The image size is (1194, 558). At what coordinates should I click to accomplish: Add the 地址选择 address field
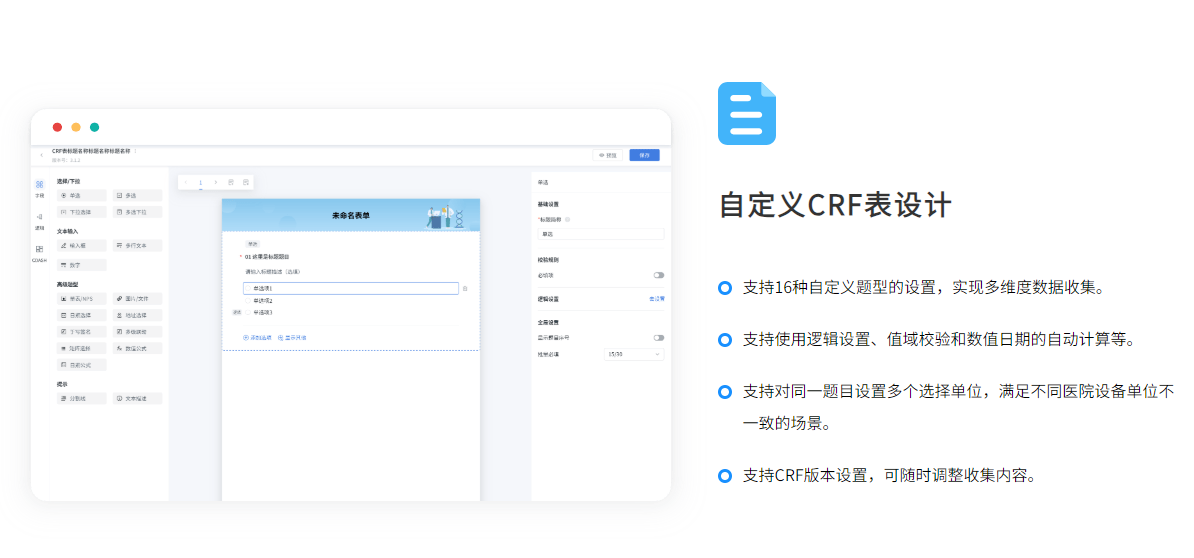pyautogui.click(x=136, y=315)
